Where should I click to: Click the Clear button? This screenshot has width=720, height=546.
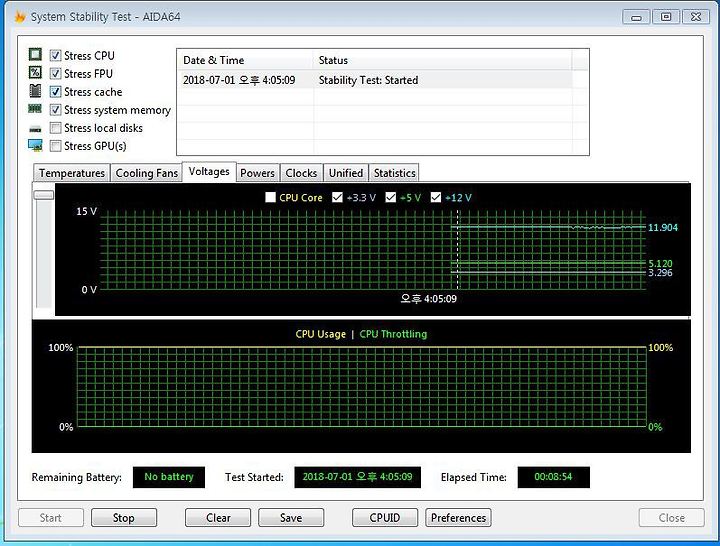218,518
